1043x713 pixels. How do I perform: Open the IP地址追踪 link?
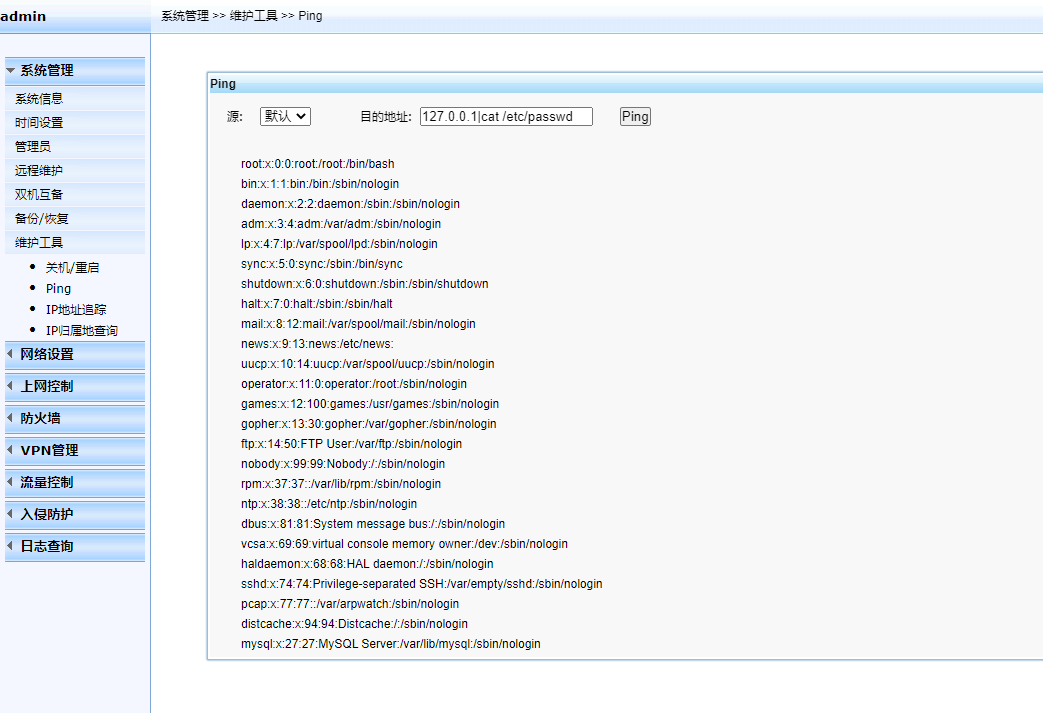coord(76,309)
